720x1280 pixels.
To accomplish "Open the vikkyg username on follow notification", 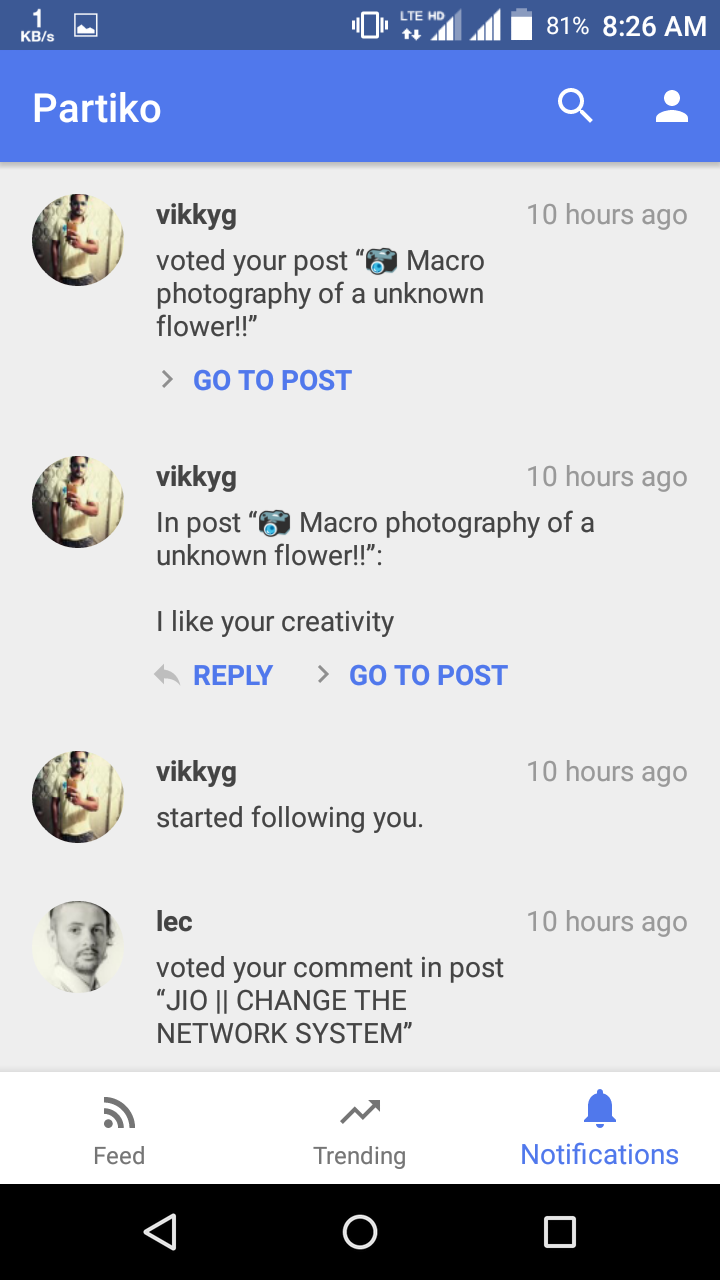I will pos(196,772).
